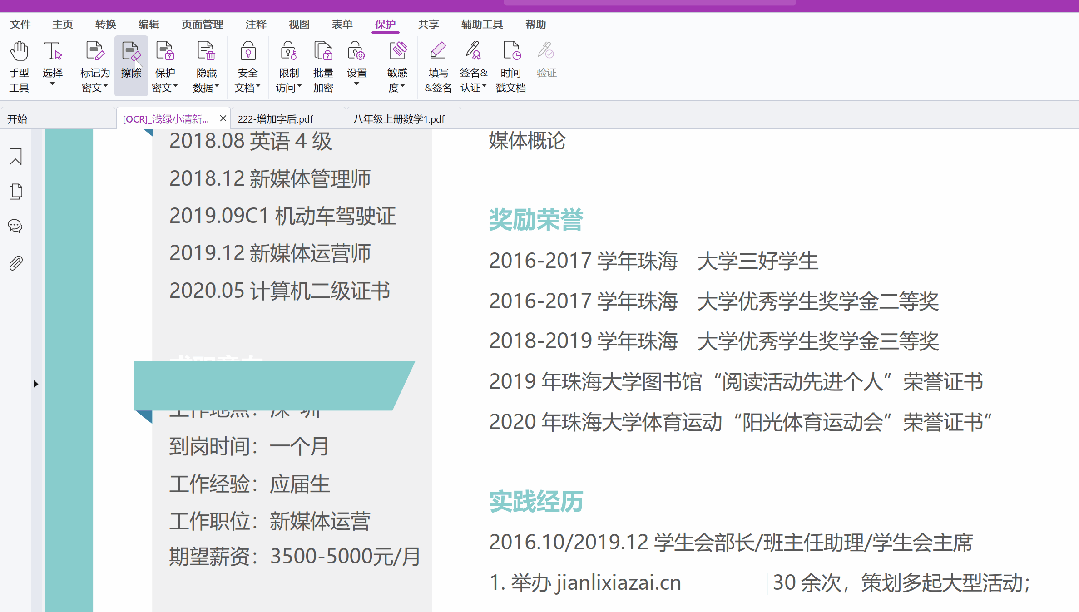1079x612 pixels.
Task: Switch to the 注释 ribbon tab
Action: (x=256, y=24)
